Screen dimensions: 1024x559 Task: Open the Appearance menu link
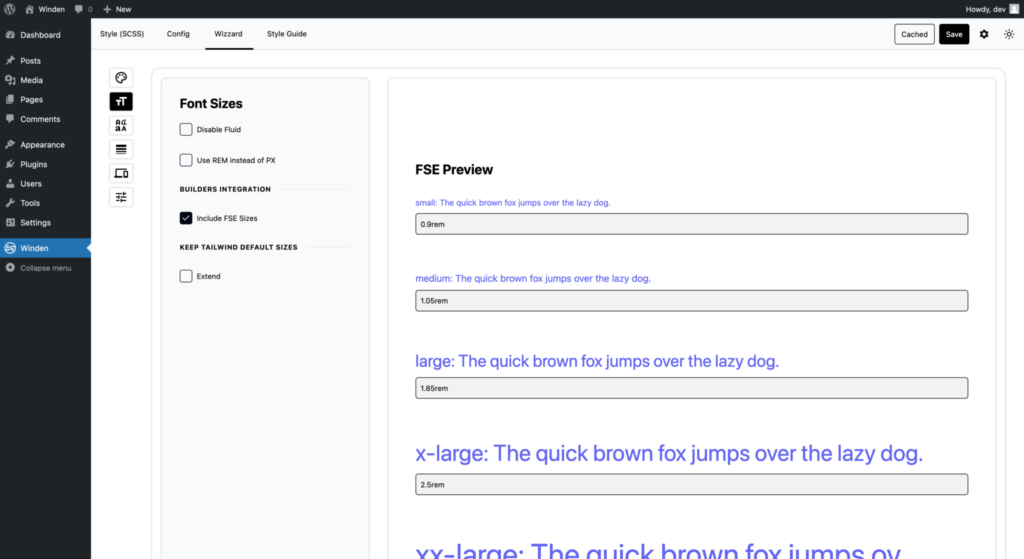42,144
